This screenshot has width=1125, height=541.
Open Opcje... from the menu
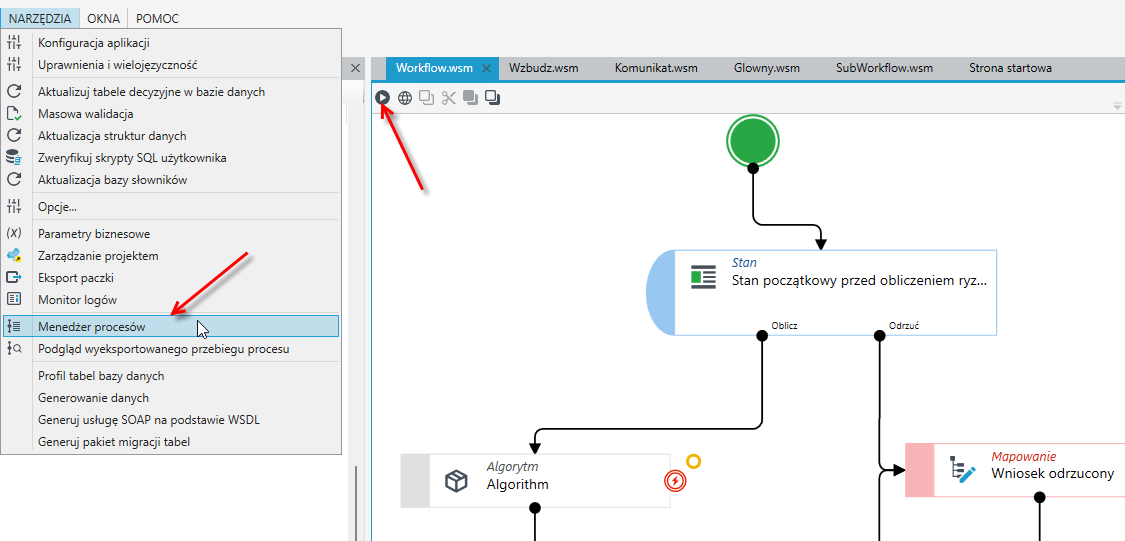[171, 207]
